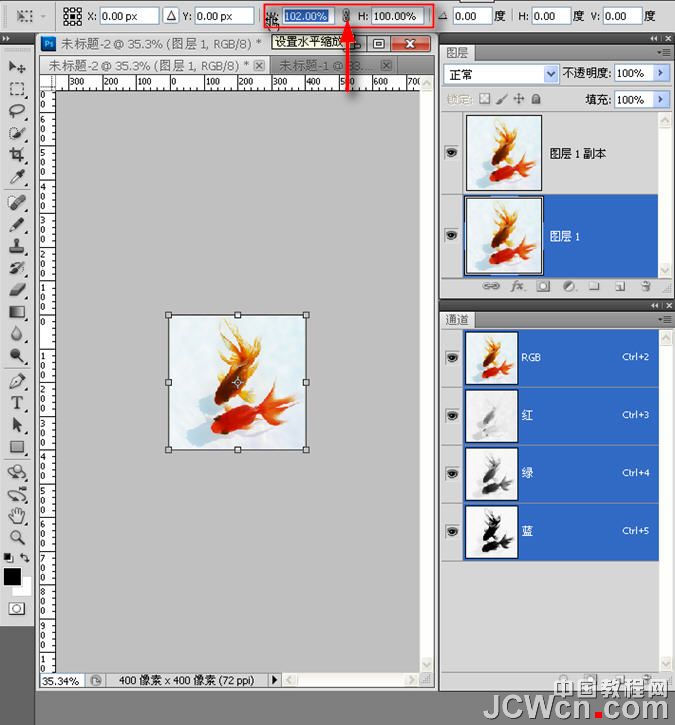Collapse the 通道 panel group
Screen dimensions: 675x725
click(x=654, y=306)
